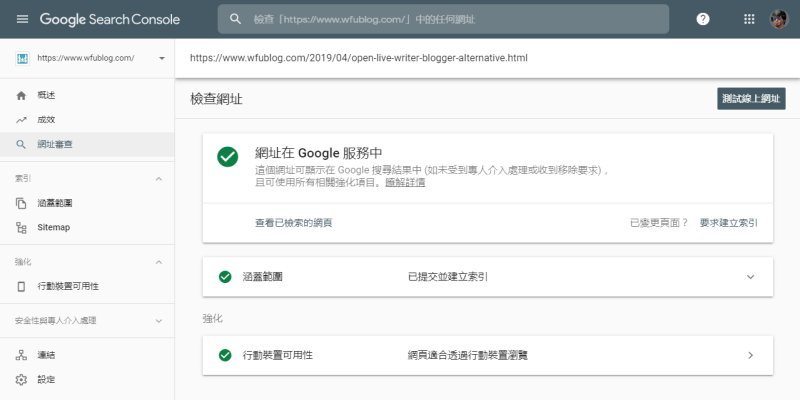Click the Google Search Console logo
The image size is (800, 400).
click(x=110, y=19)
